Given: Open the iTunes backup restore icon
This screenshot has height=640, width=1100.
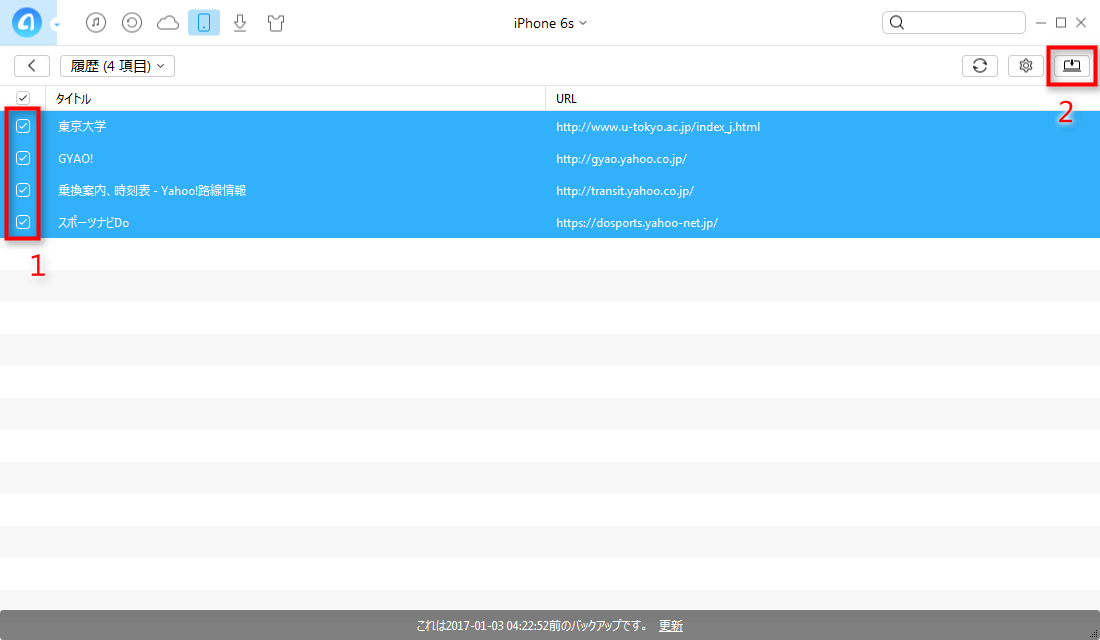Looking at the screenshot, I should (x=132, y=22).
